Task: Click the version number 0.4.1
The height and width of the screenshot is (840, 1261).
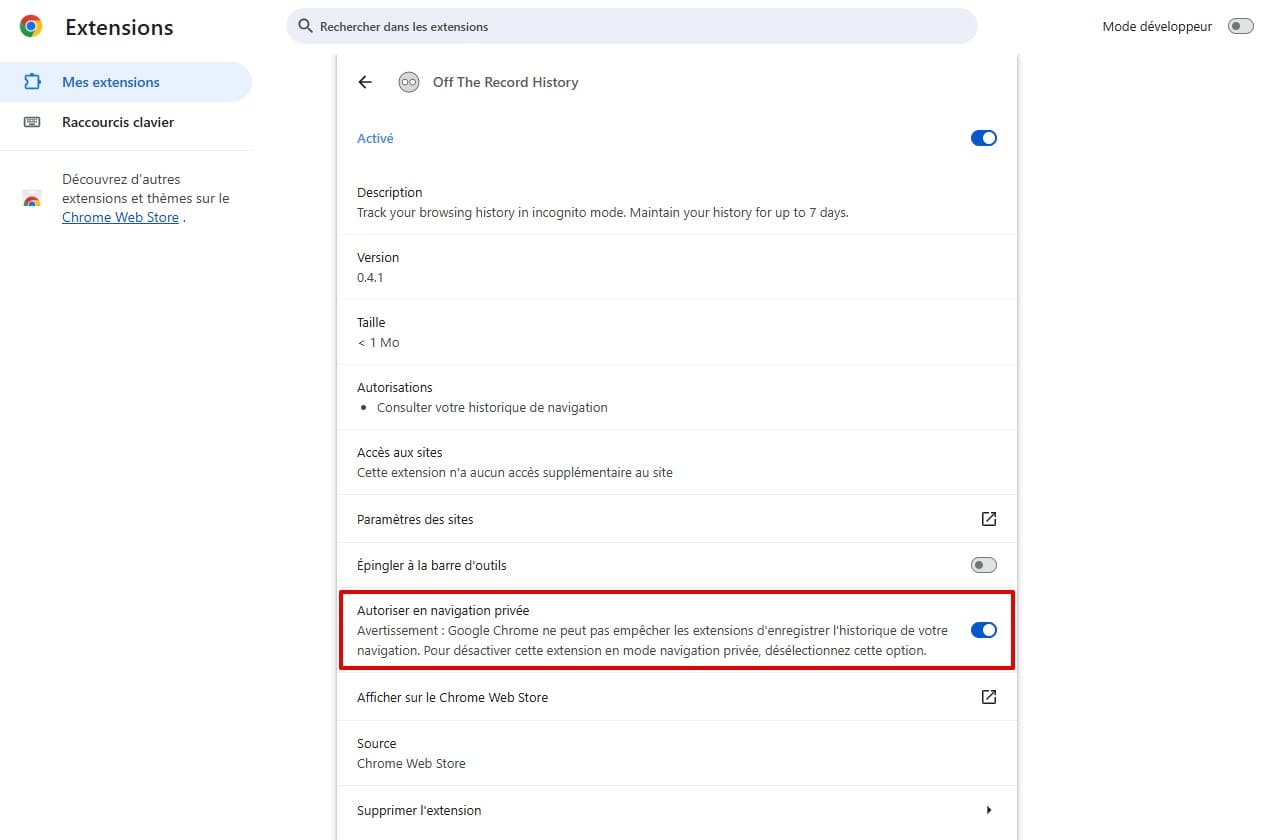Action: click(370, 277)
